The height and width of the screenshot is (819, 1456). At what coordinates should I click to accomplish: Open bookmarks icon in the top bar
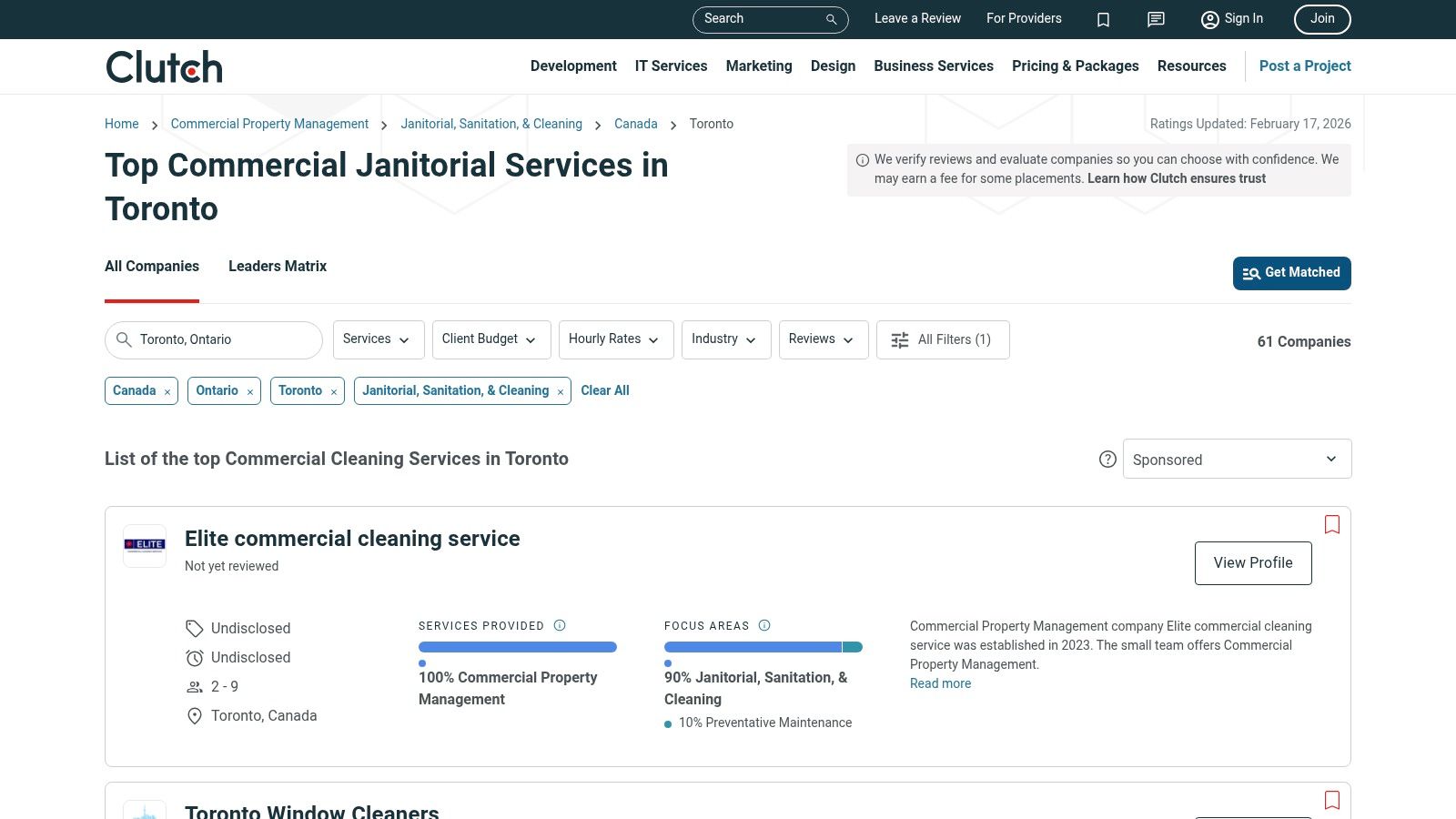tap(1103, 19)
